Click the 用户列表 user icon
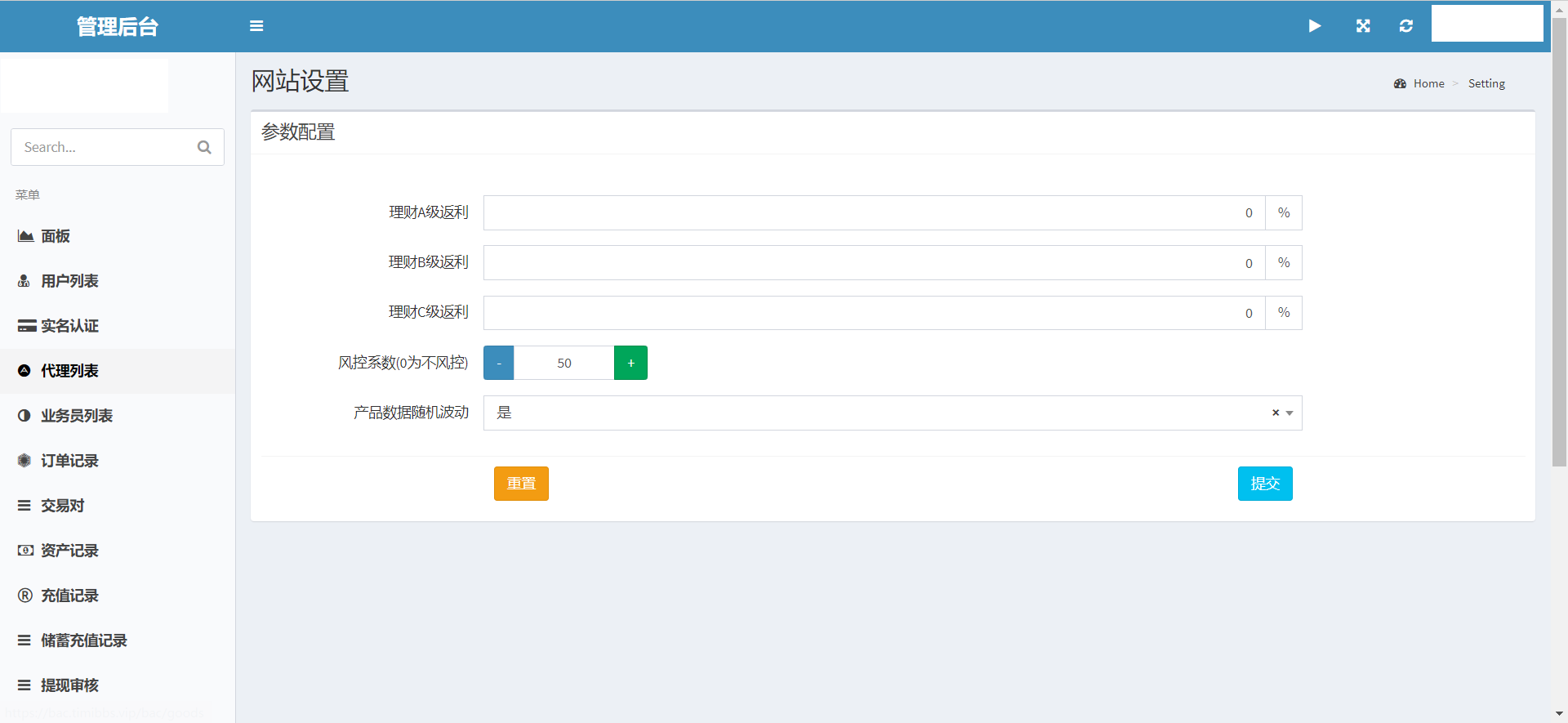1568x723 pixels. (24, 281)
